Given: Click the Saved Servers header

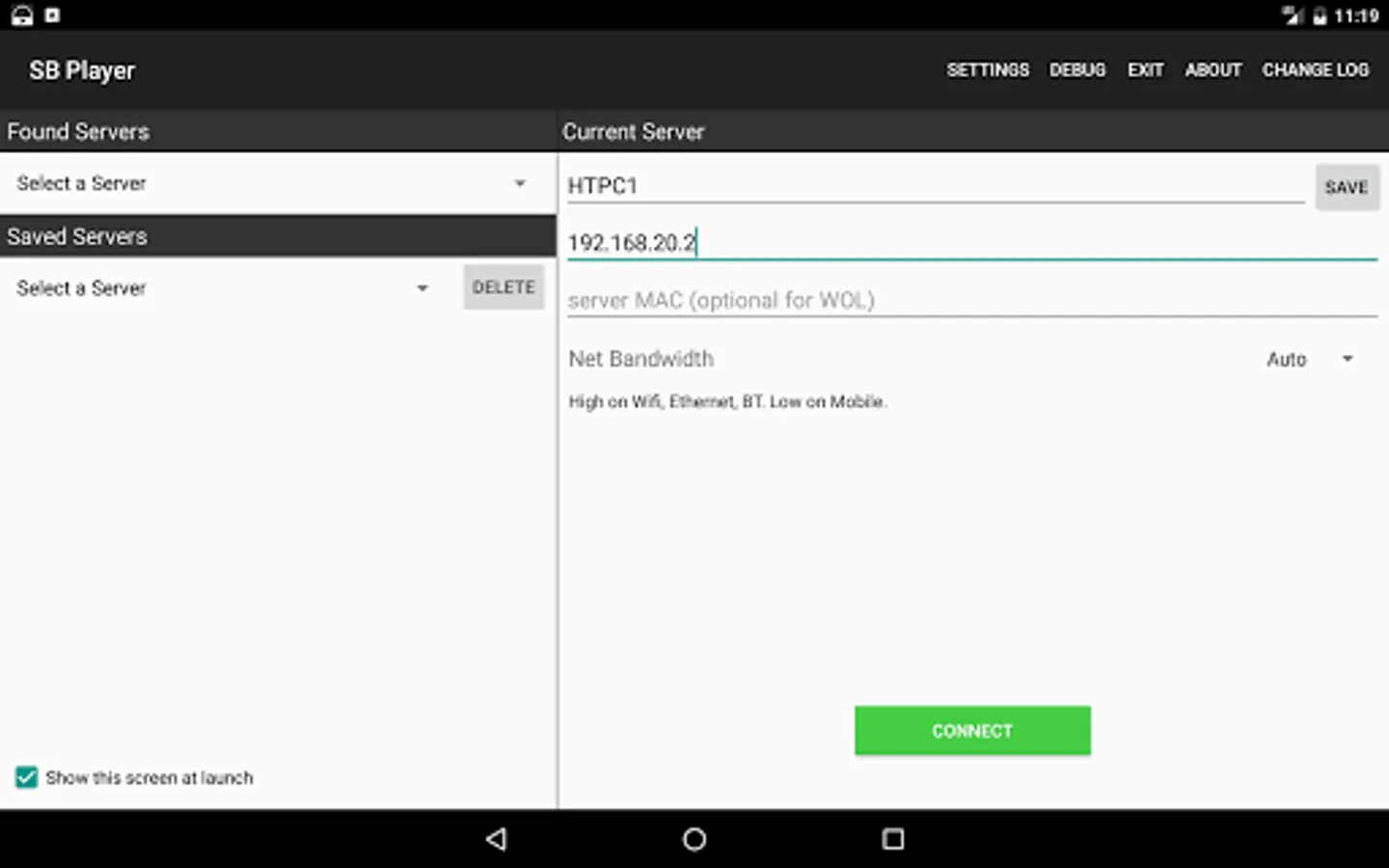Looking at the screenshot, I should (x=77, y=236).
